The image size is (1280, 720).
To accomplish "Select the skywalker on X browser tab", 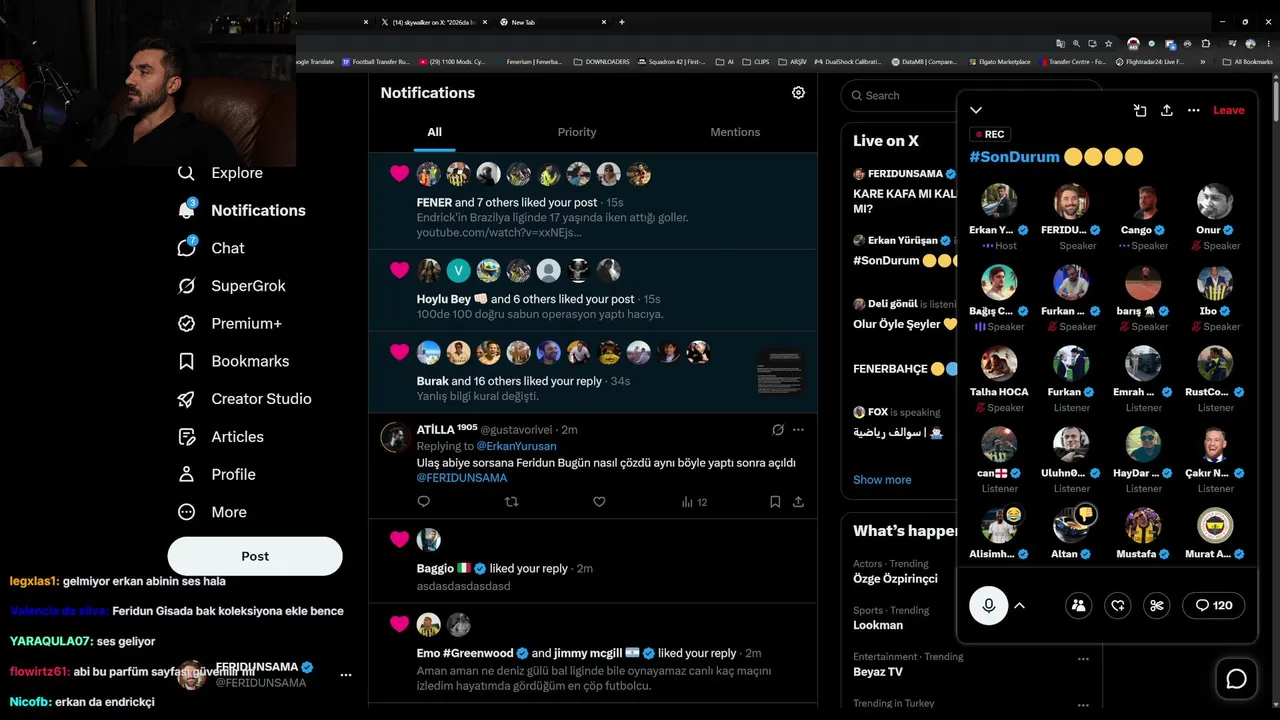I will click(x=435, y=22).
